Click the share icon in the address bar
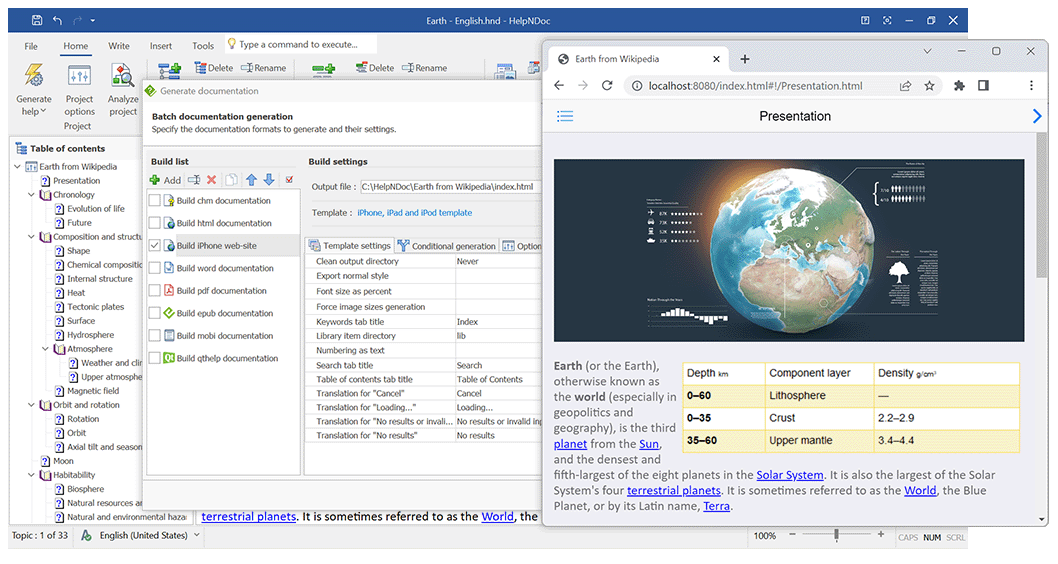 [906, 86]
